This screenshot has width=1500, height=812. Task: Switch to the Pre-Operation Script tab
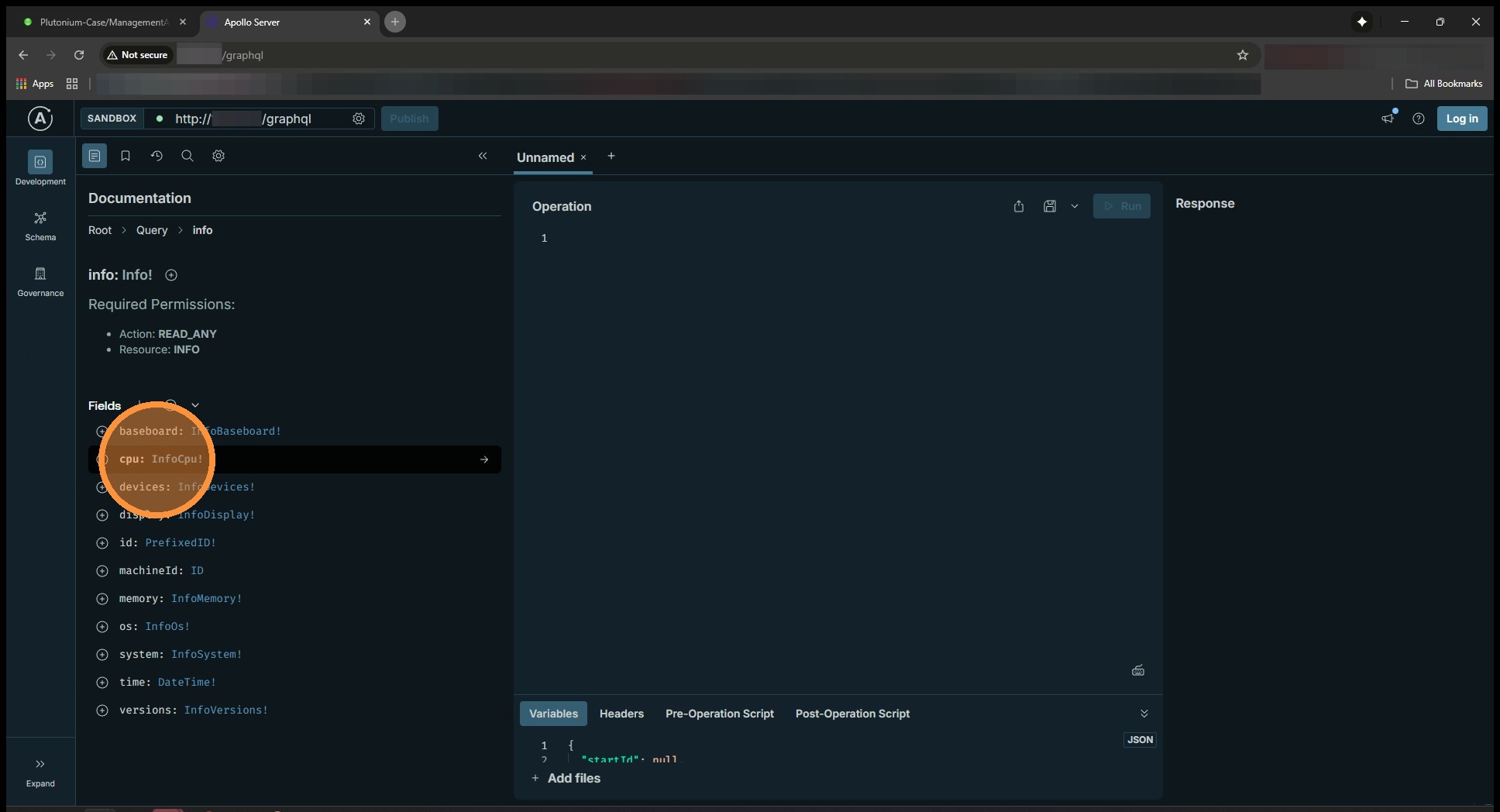coord(720,714)
